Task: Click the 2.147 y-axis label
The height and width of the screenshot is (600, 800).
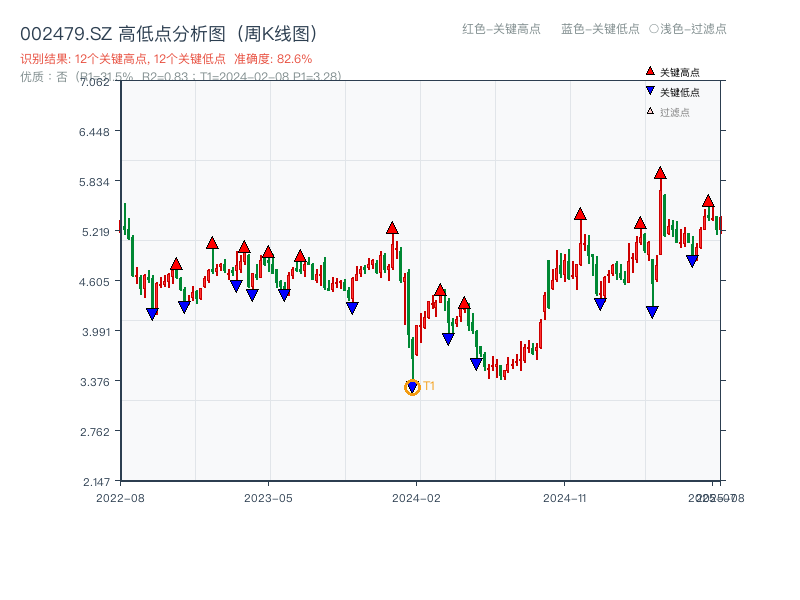Action: pos(96,482)
